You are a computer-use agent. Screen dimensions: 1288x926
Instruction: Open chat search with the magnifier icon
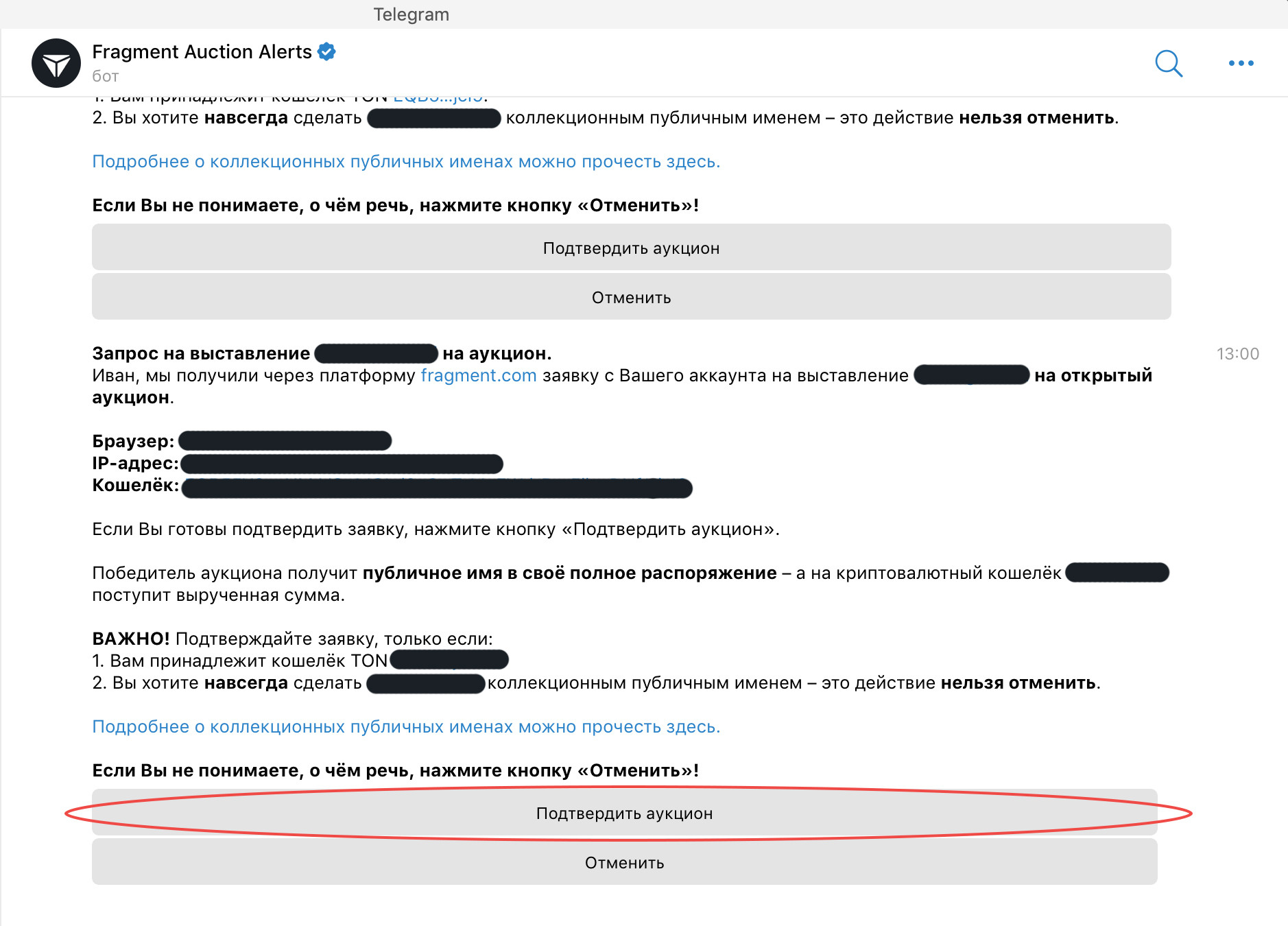(x=1169, y=63)
